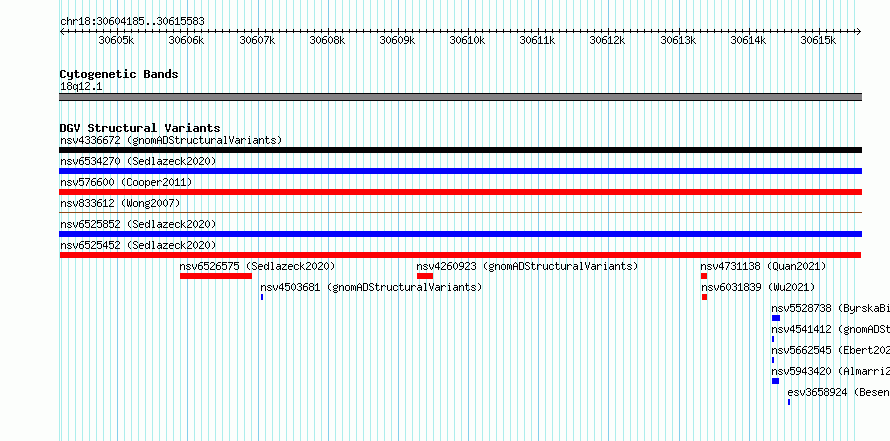
Task: Open the nsv576600 (Cooper2011) label
Action: 126,182
